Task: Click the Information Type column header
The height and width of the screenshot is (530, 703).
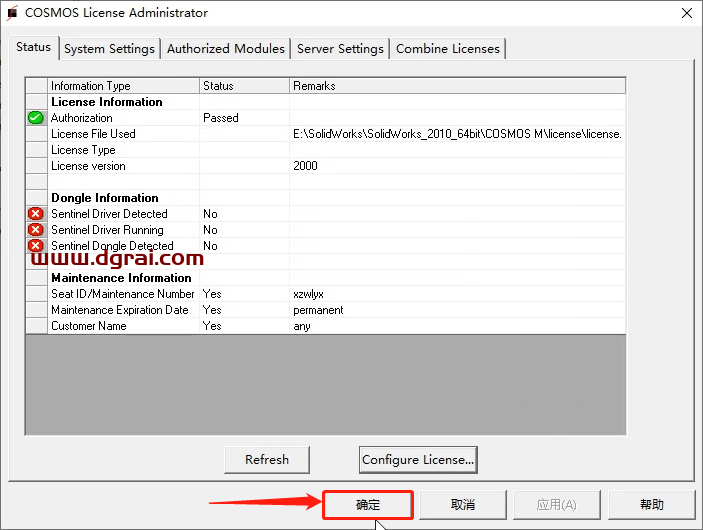Action: tap(123, 86)
